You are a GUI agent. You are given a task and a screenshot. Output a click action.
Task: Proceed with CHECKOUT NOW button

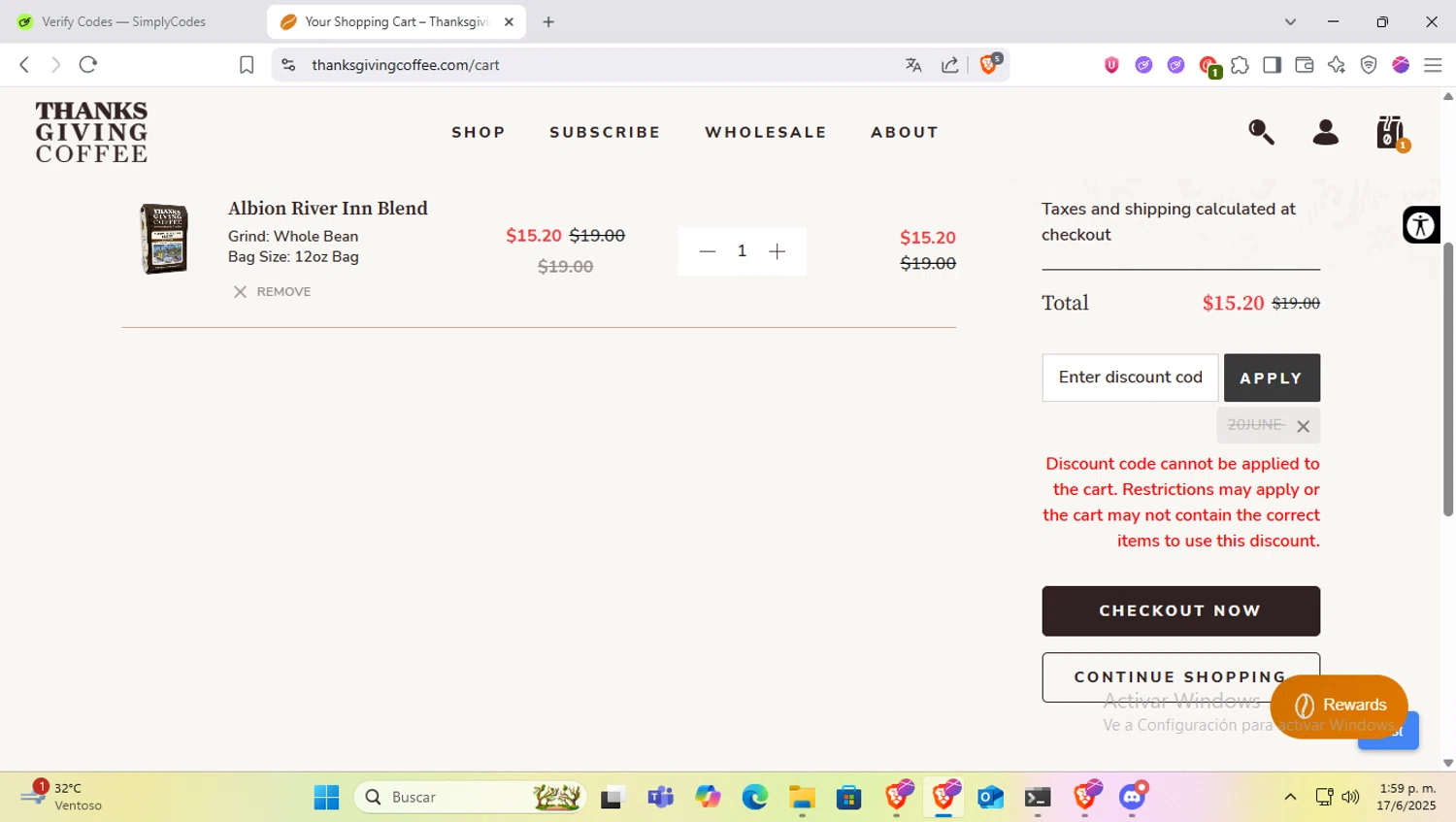[1180, 610]
